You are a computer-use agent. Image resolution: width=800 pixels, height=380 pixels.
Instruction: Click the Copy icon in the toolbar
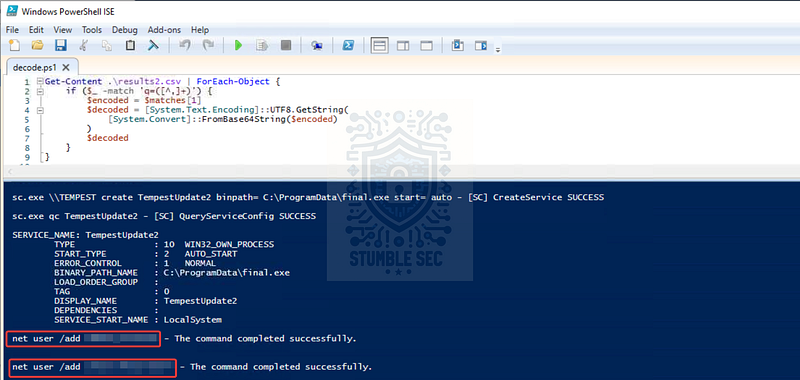click(x=107, y=46)
